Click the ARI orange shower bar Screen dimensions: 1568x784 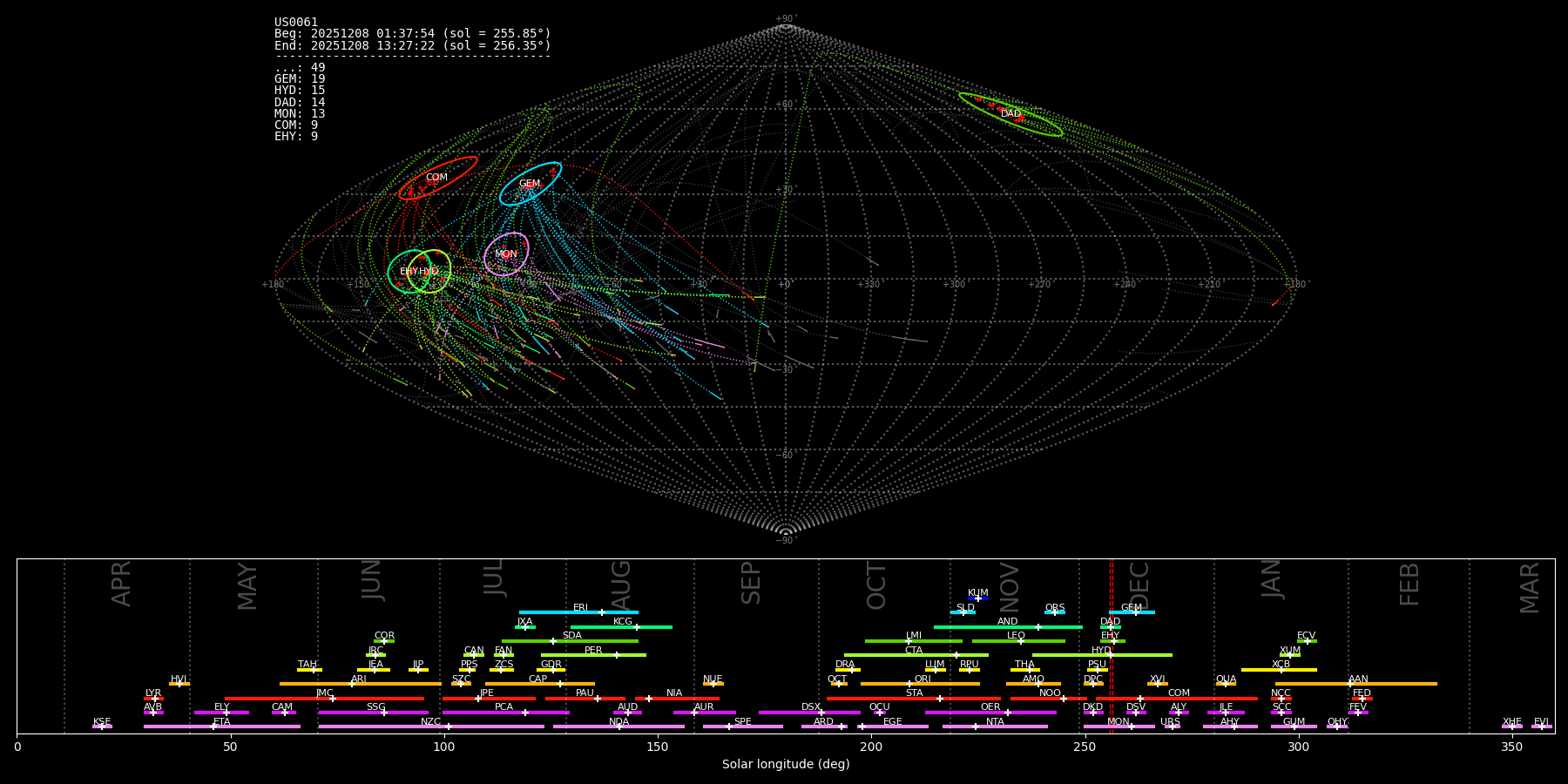click(361, 684)
